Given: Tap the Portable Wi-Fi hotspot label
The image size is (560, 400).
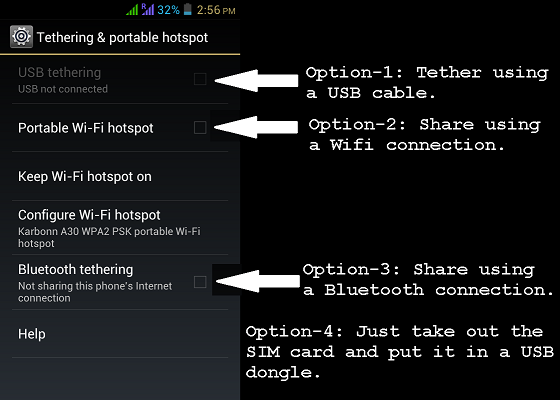Looking at the screenshot, I should pyautogui.click(x=86, y=128).
